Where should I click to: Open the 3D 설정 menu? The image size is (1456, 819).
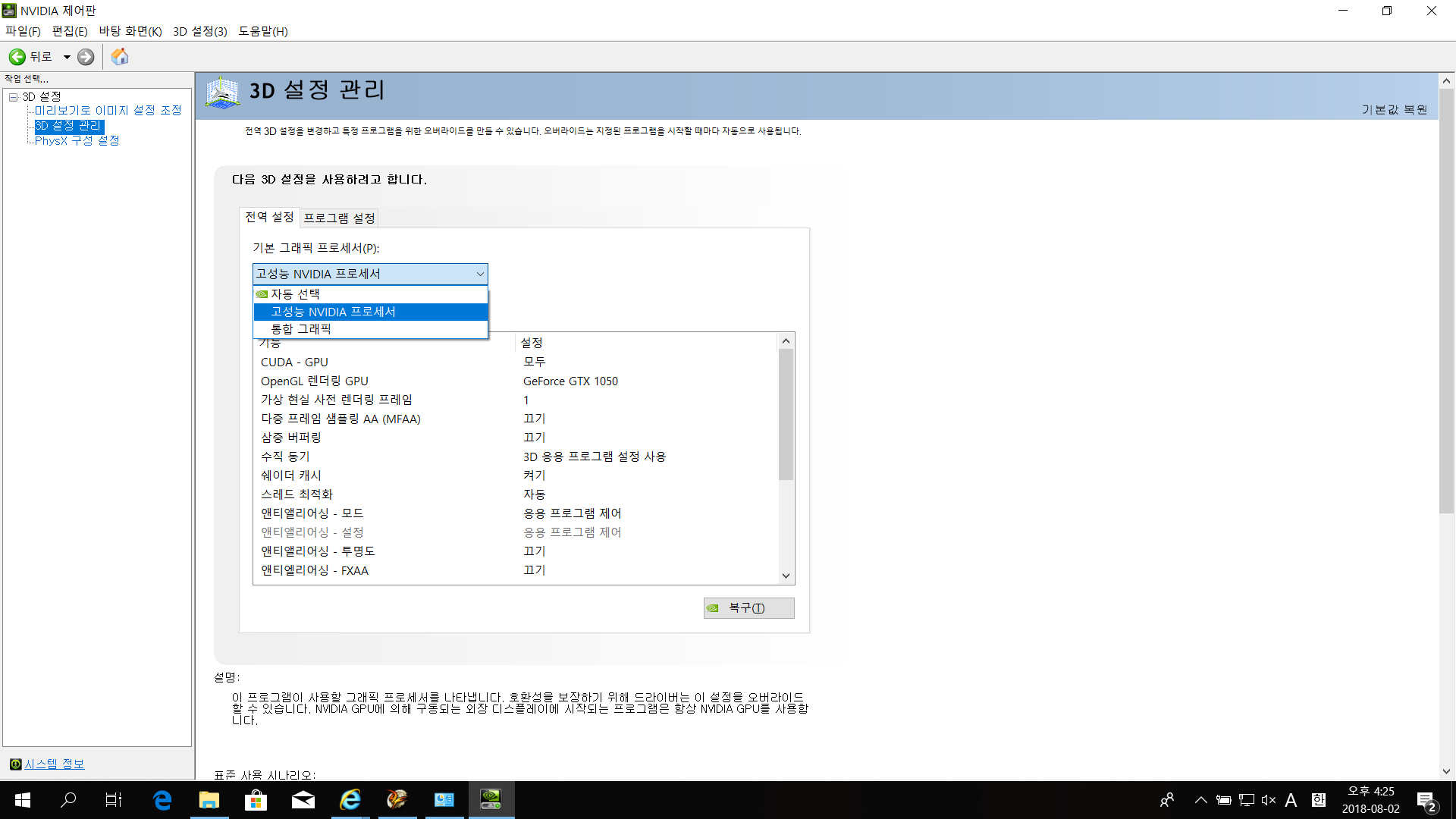(x=199, y=31)
